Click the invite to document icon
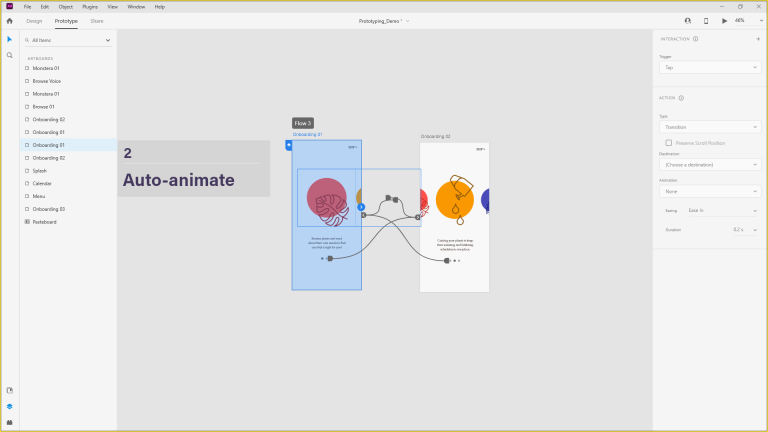Viewport: 768px width, 432px height. [687, 20]
